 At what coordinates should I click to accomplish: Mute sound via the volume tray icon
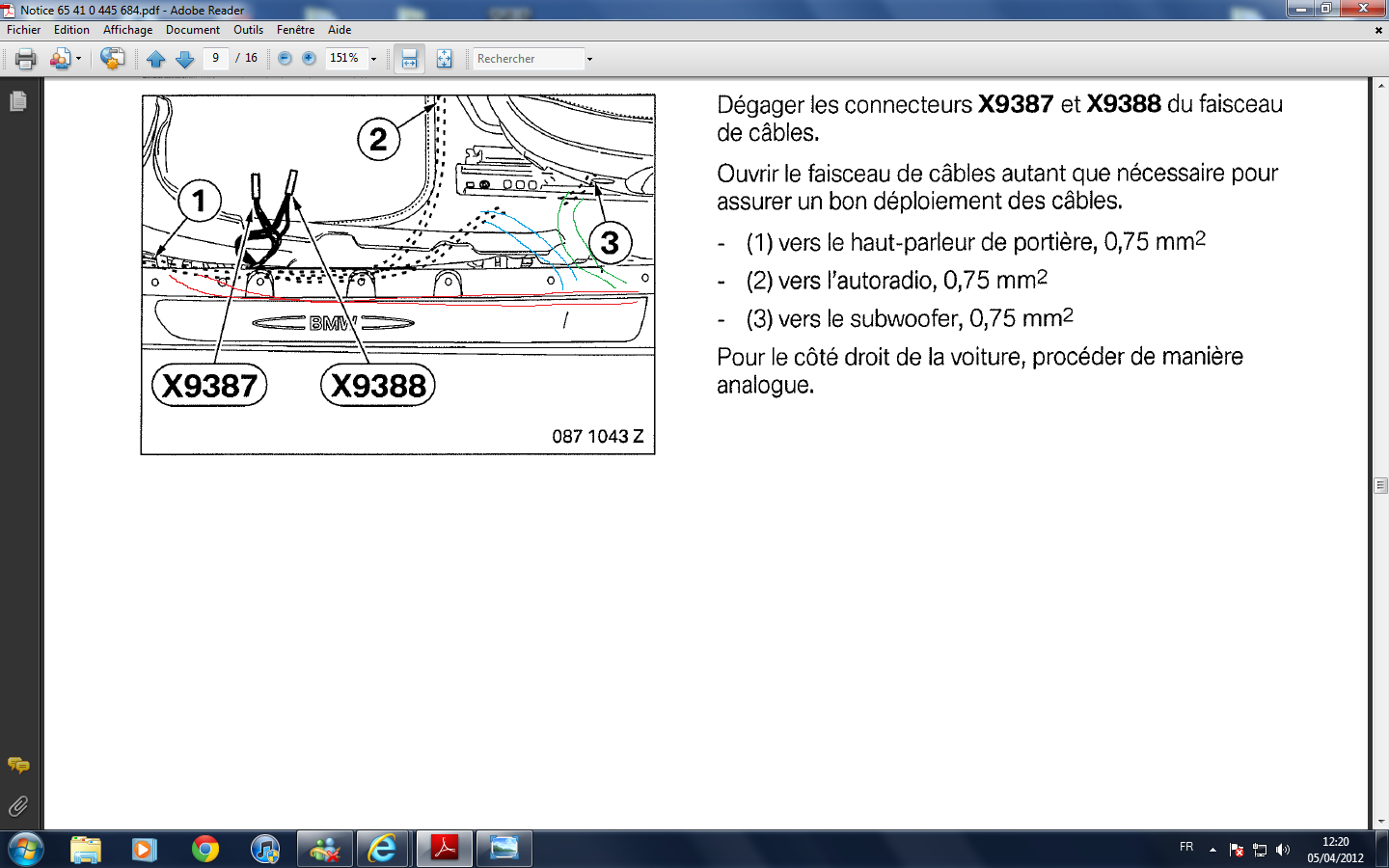1283,850
